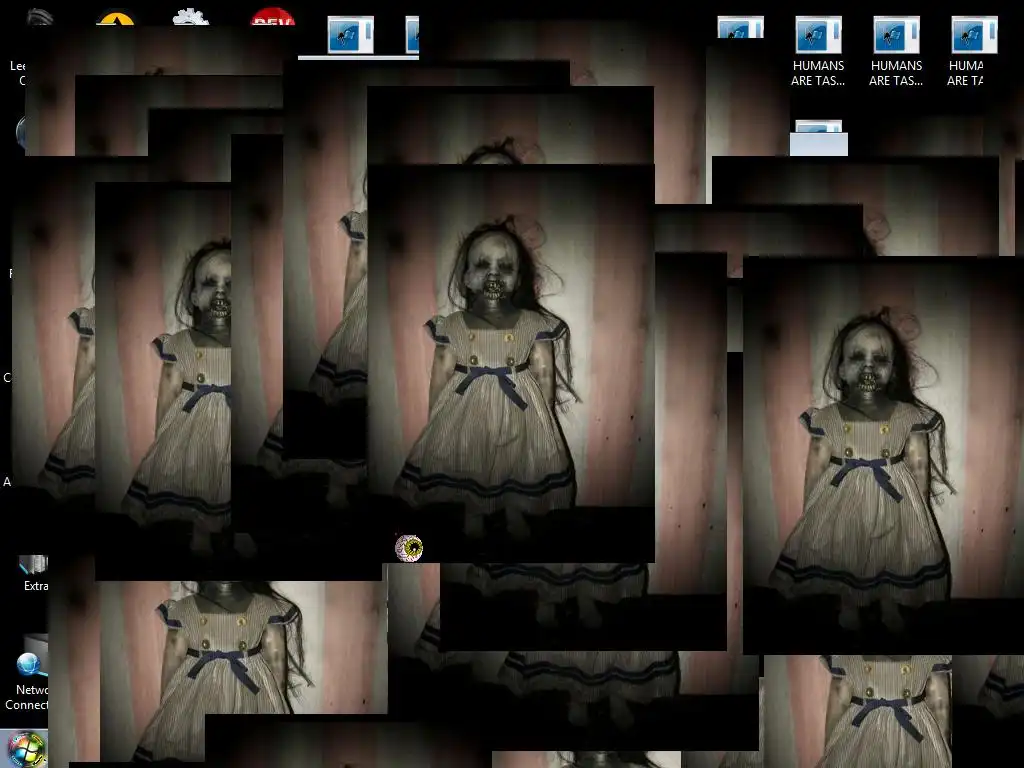
Task: Select the fully visible unlabeled blue shortcut icon
Action: pyautogui.click(x=351, y=35)
